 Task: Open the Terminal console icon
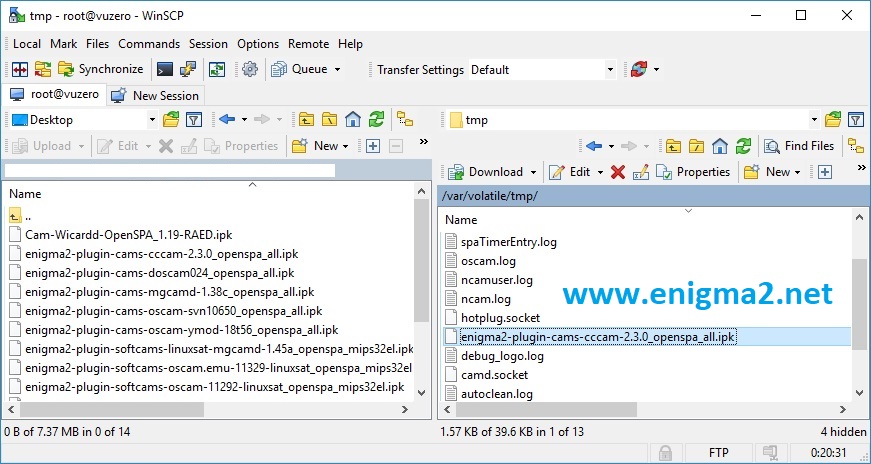[165, 69]
